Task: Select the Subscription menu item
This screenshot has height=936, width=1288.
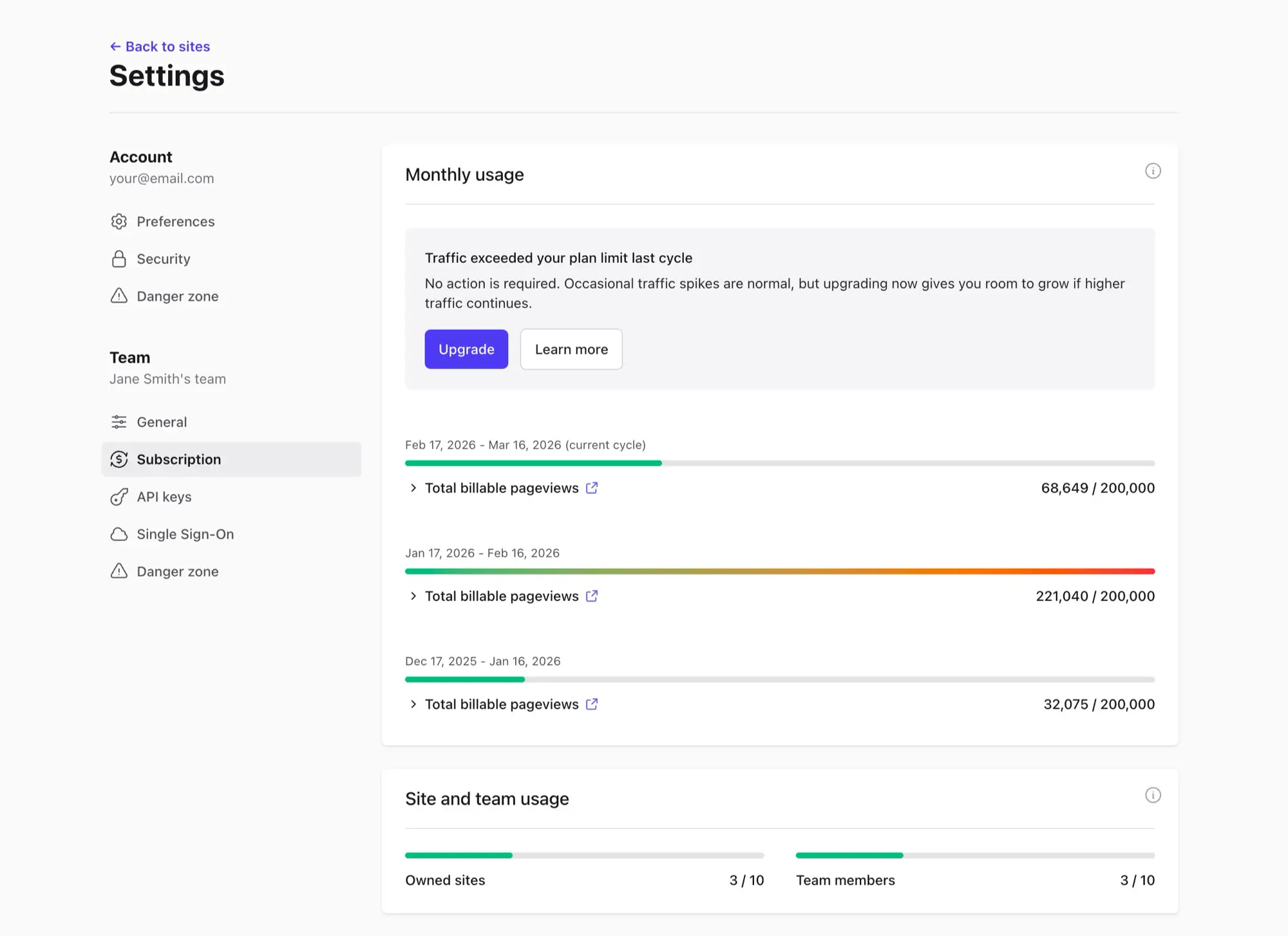Action: (178, 460)
